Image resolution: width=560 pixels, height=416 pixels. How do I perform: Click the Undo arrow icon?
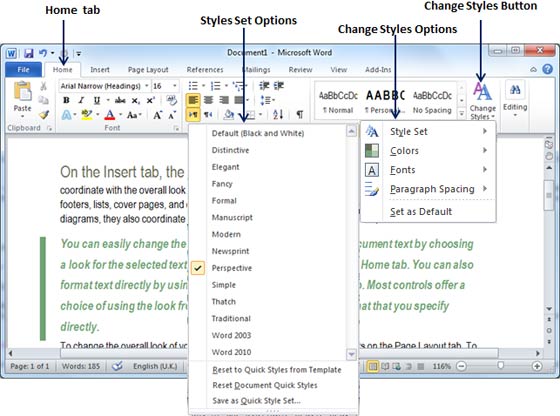[43, 53]
